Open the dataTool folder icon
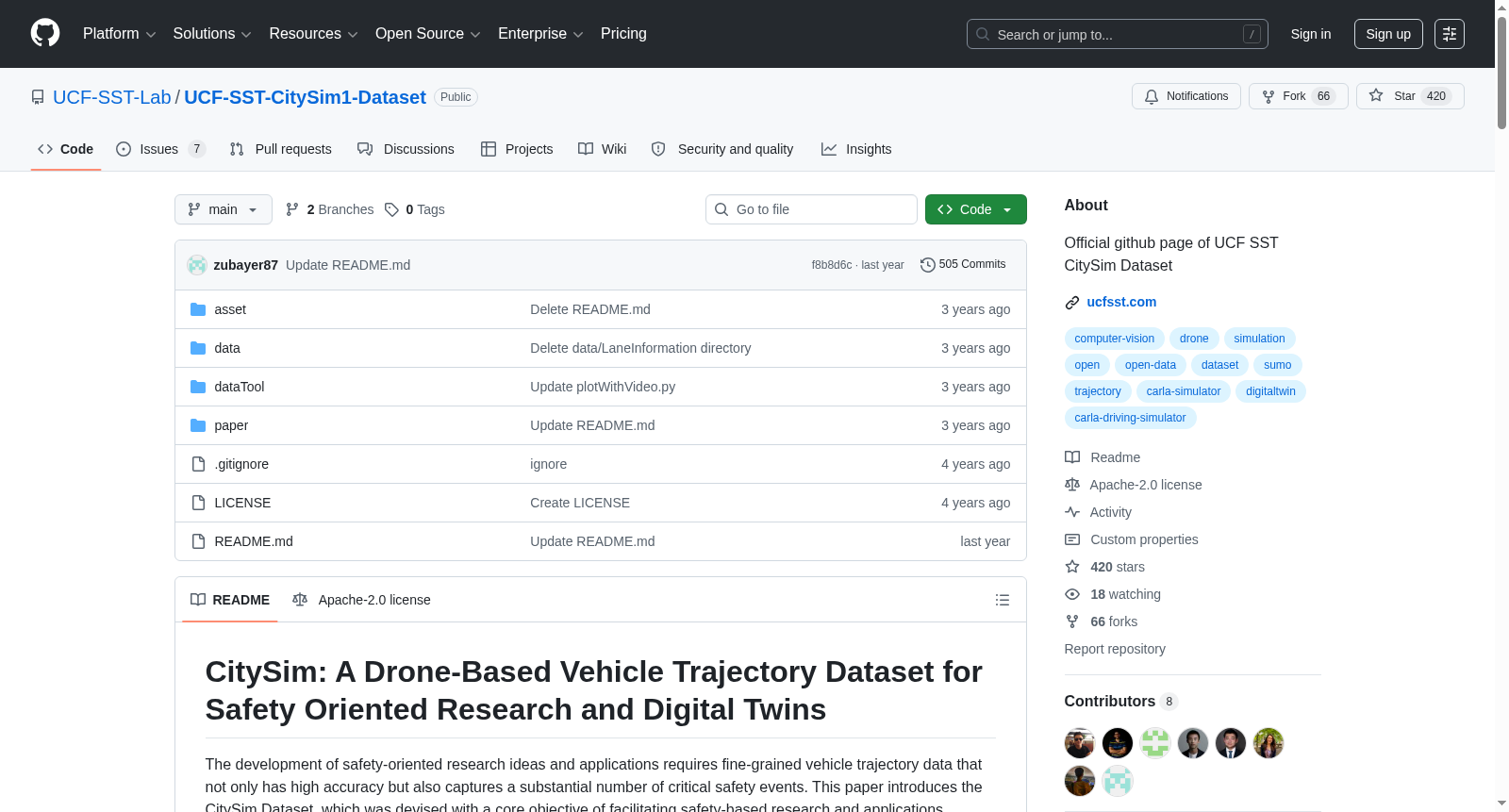 [198, 387]
